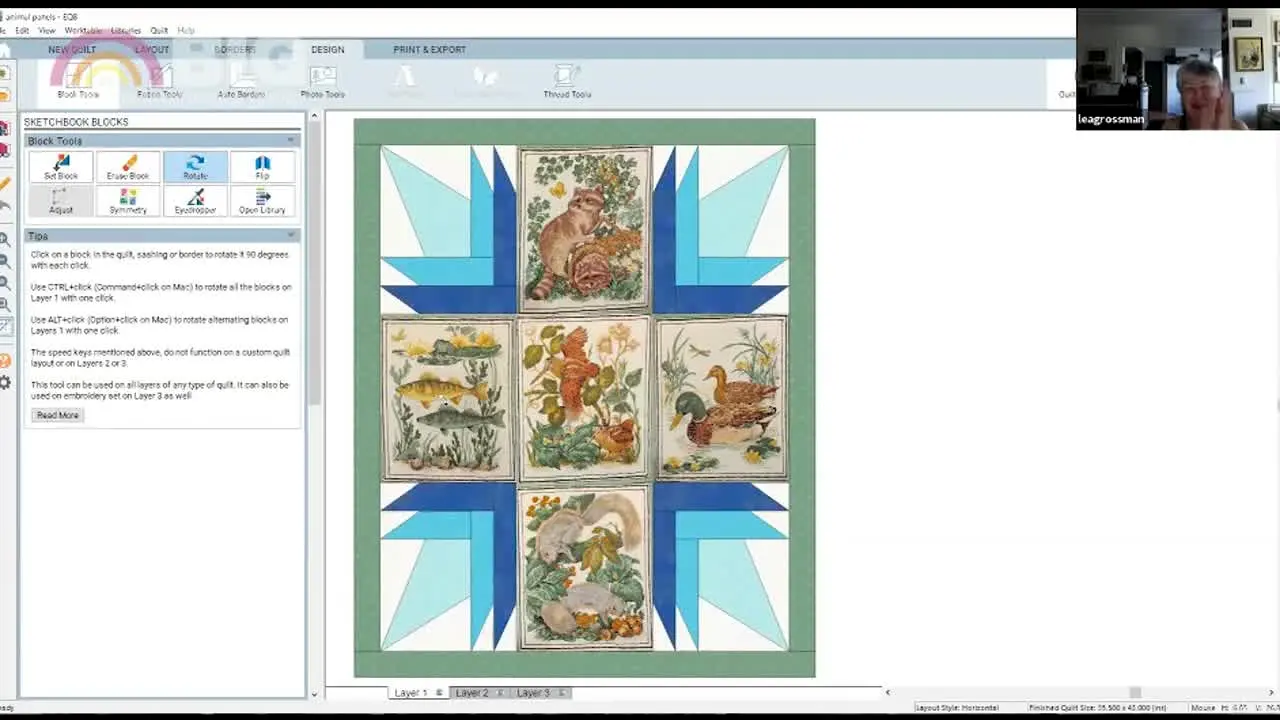Click the ducks panel block in quilt
Image resolution: width=1280 pixels, height=720 pixels.
tap(721, 398)
